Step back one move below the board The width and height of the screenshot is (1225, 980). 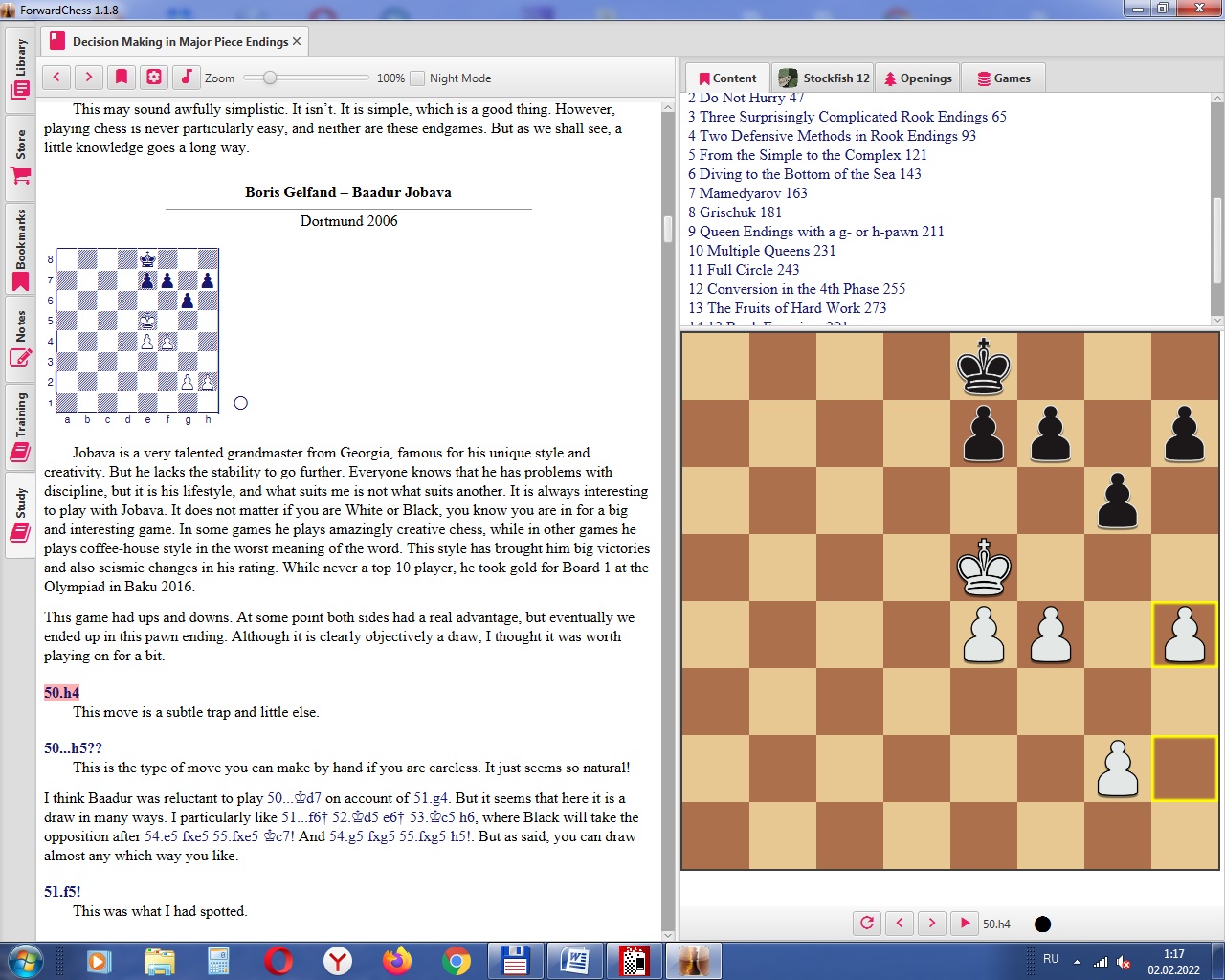900,924
